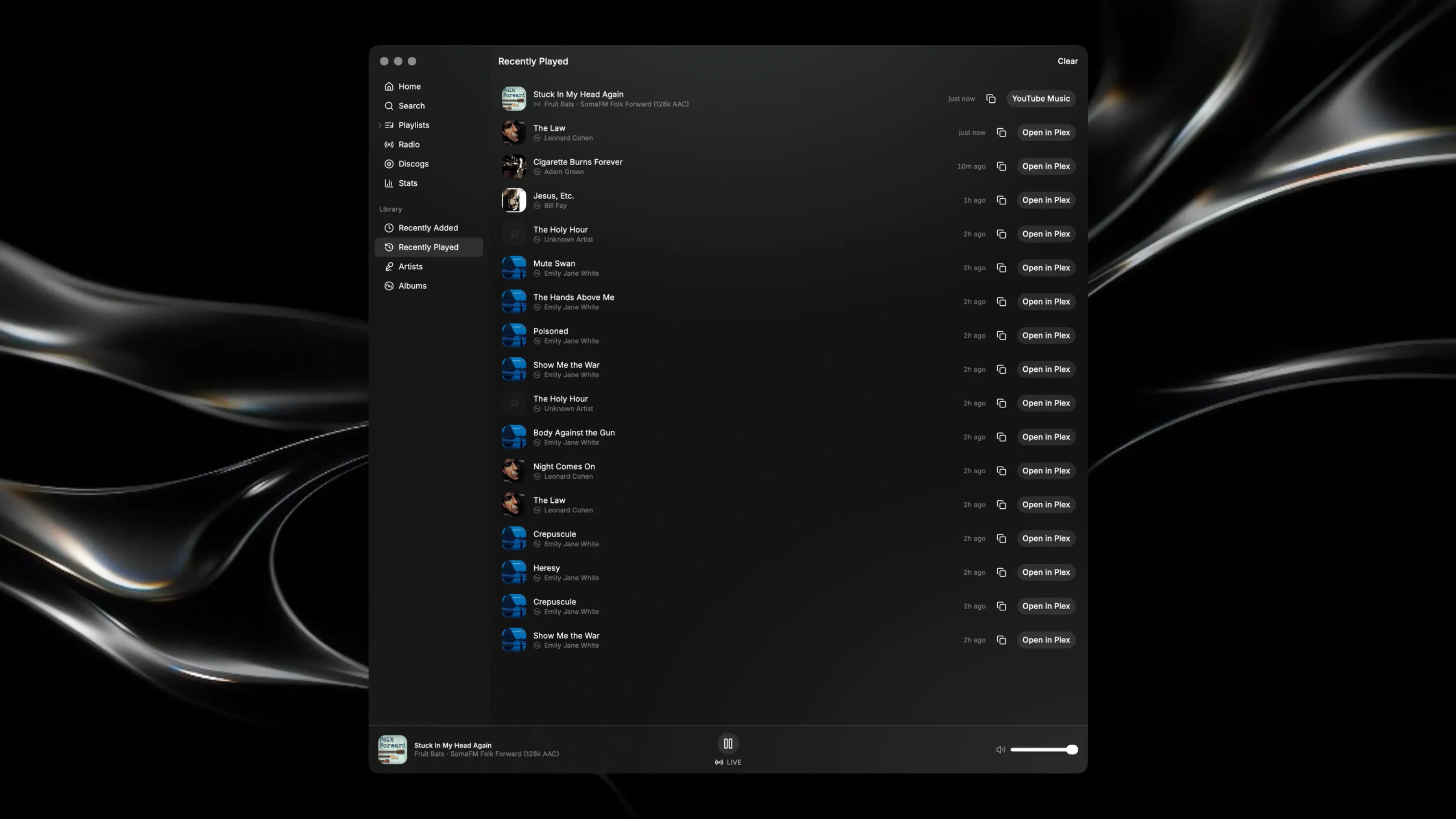Click the Radio broadcast icon

pos(389,145)
